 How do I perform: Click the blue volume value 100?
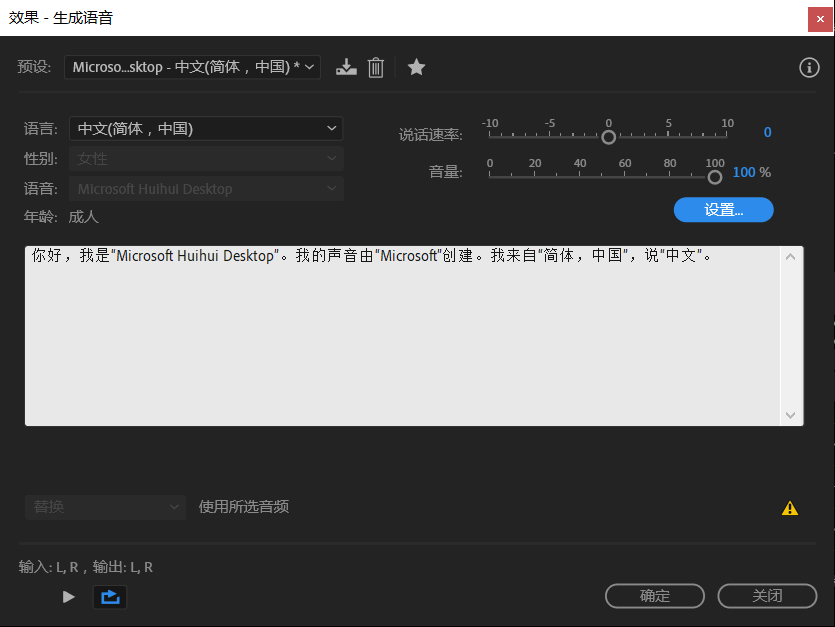click(x=744, y=172)
